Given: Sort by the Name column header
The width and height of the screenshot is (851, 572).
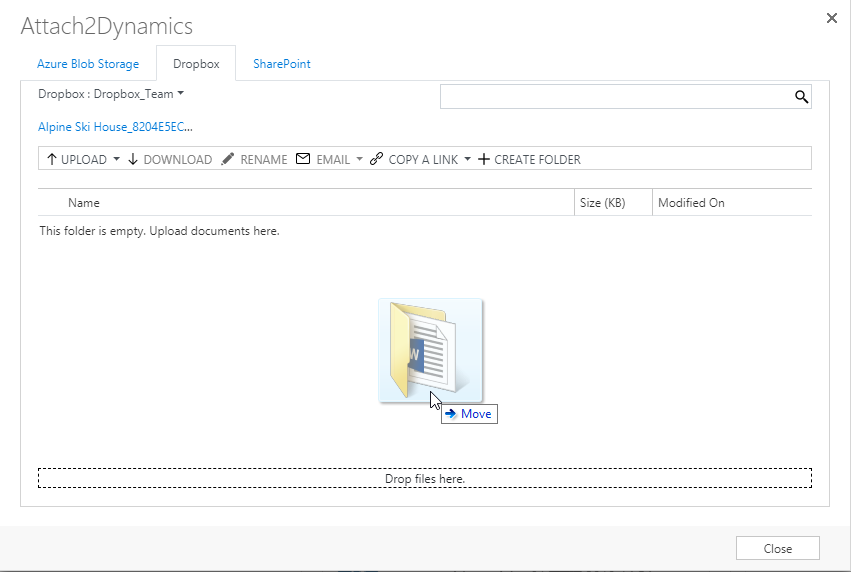Looking at the screenshot, I should point(84,202).
